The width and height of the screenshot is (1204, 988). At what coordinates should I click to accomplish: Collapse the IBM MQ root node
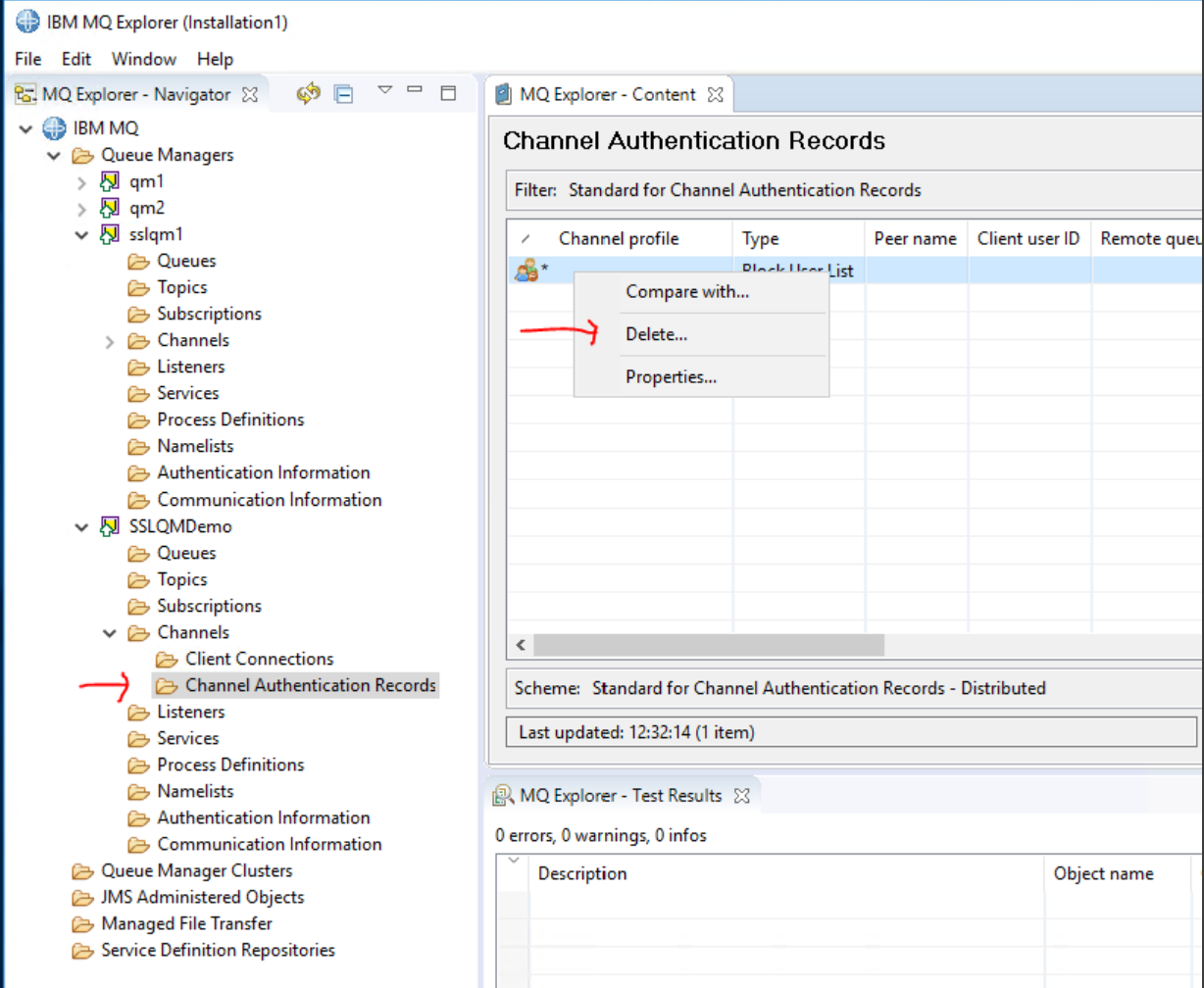[x=25, y=128]
